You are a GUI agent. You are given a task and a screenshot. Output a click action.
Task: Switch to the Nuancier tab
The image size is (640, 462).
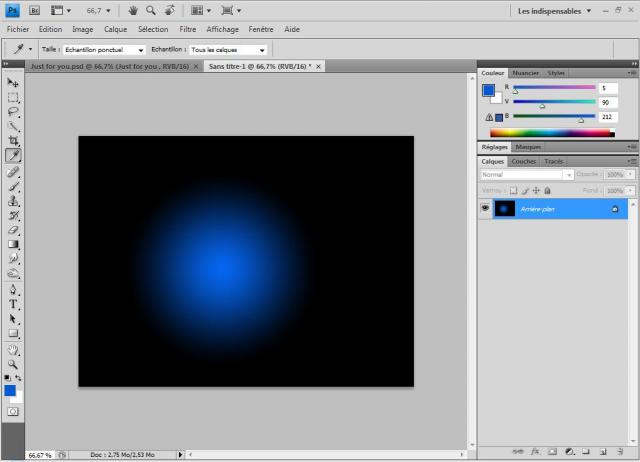click(526, 73)
